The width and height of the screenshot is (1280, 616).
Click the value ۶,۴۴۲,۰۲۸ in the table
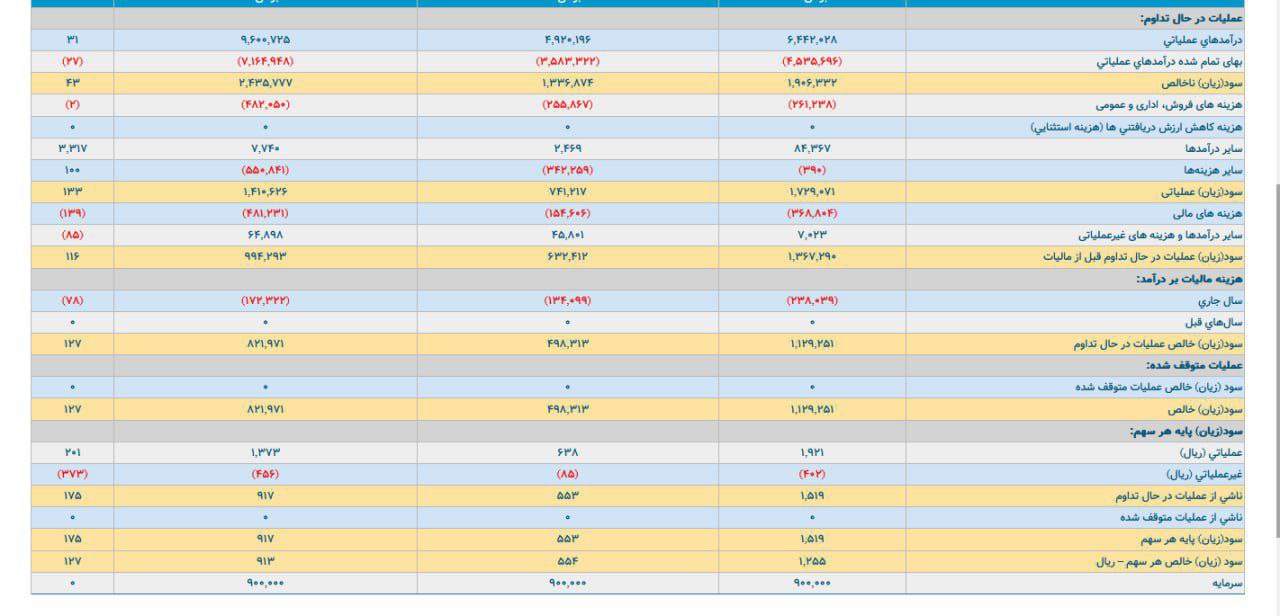point(811,40)
